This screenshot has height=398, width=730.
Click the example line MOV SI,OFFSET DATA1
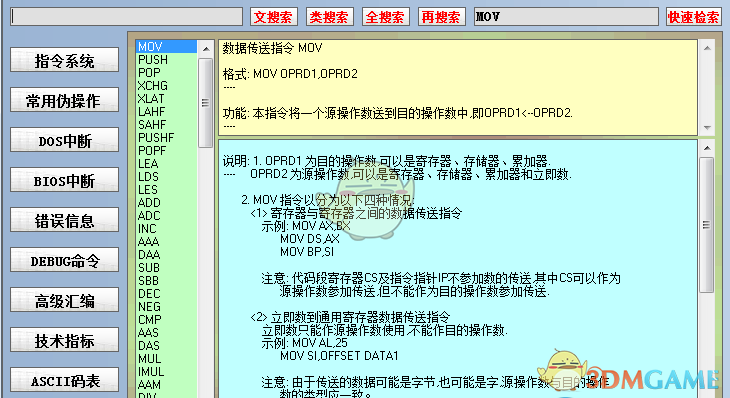339,356
